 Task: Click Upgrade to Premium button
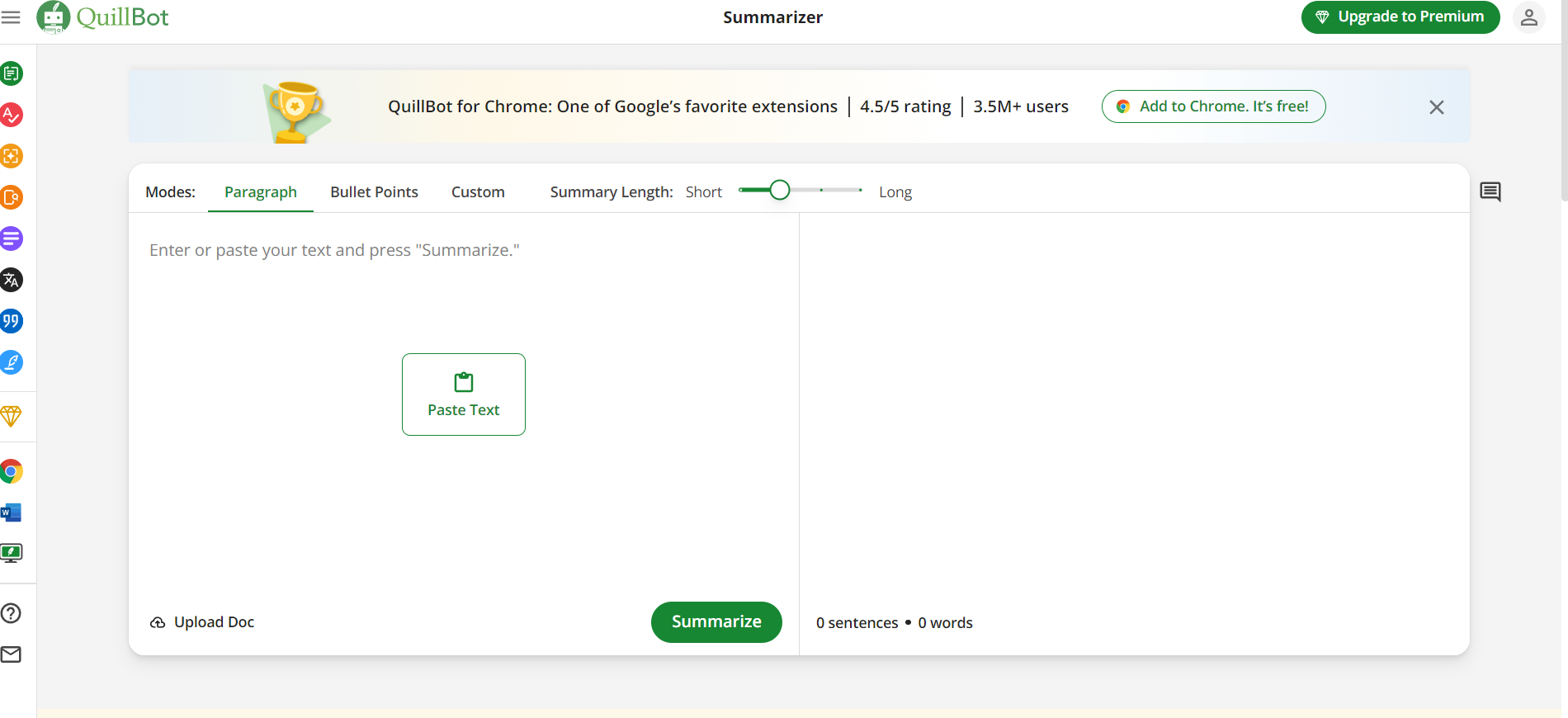click(x=1400, y=17)
